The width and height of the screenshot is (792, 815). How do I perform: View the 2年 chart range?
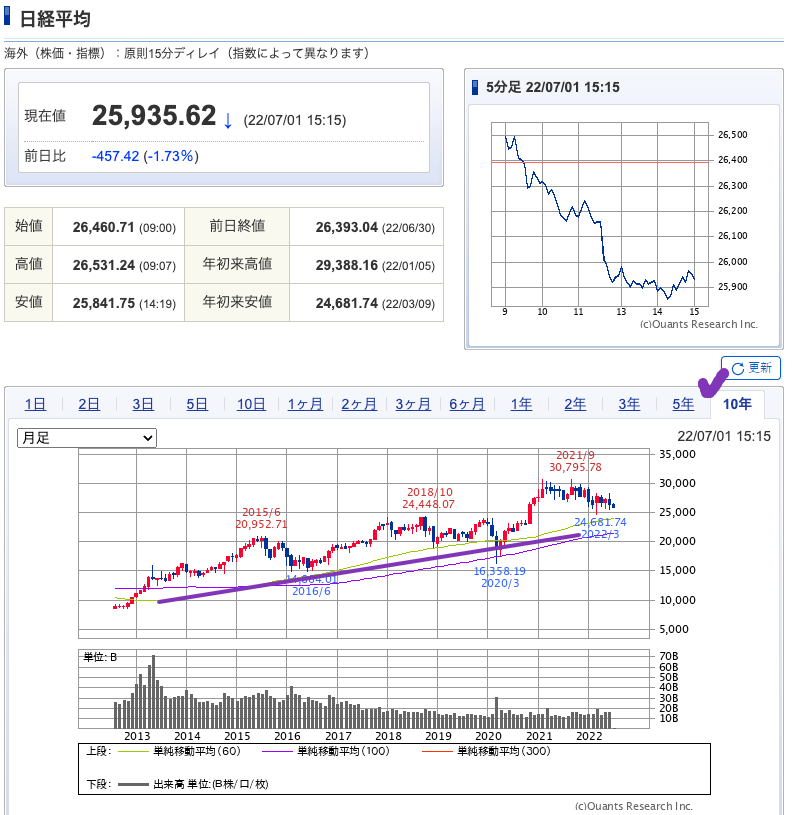pyautogui.click(x=575, y=404)
